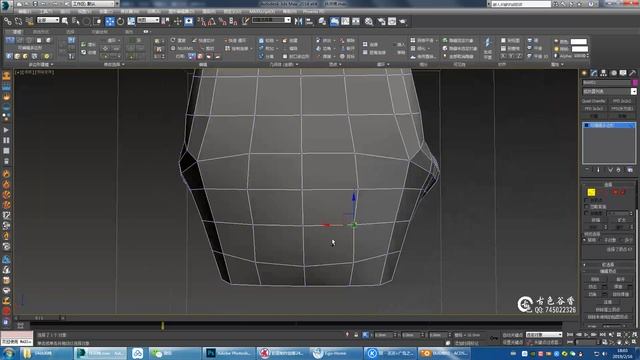Toggle the Auto Key button
The width and height of the screenshot is (640, 360).
pyautogui.click(x=512, y=335)
